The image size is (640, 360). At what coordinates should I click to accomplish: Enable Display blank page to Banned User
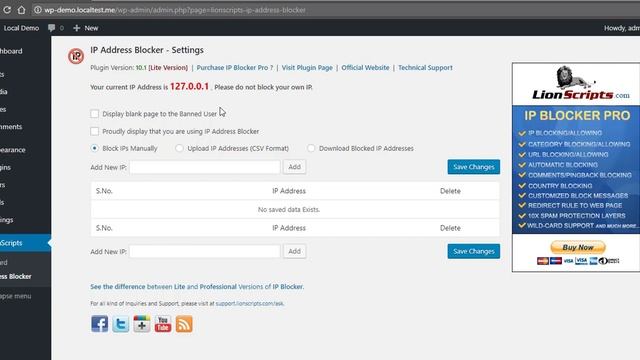95,113
